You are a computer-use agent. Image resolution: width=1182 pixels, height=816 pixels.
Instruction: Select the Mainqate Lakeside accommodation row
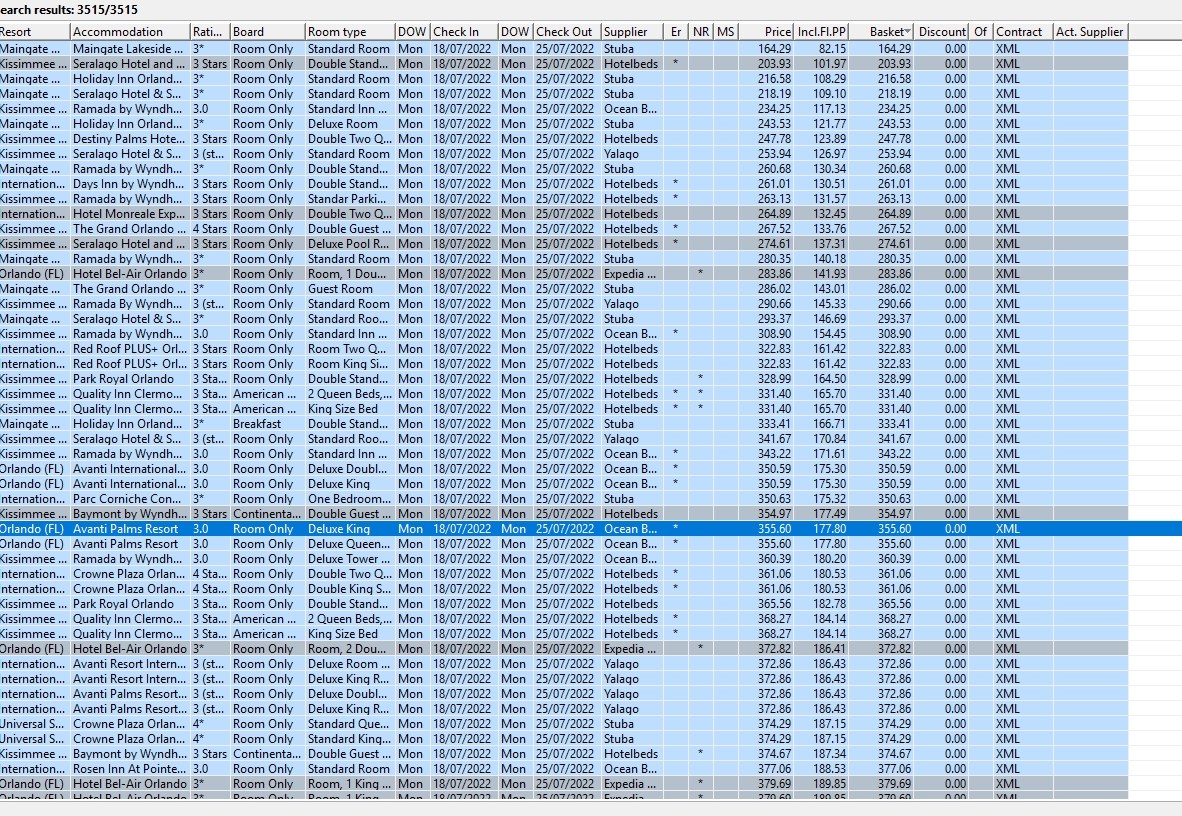[564, 48]
